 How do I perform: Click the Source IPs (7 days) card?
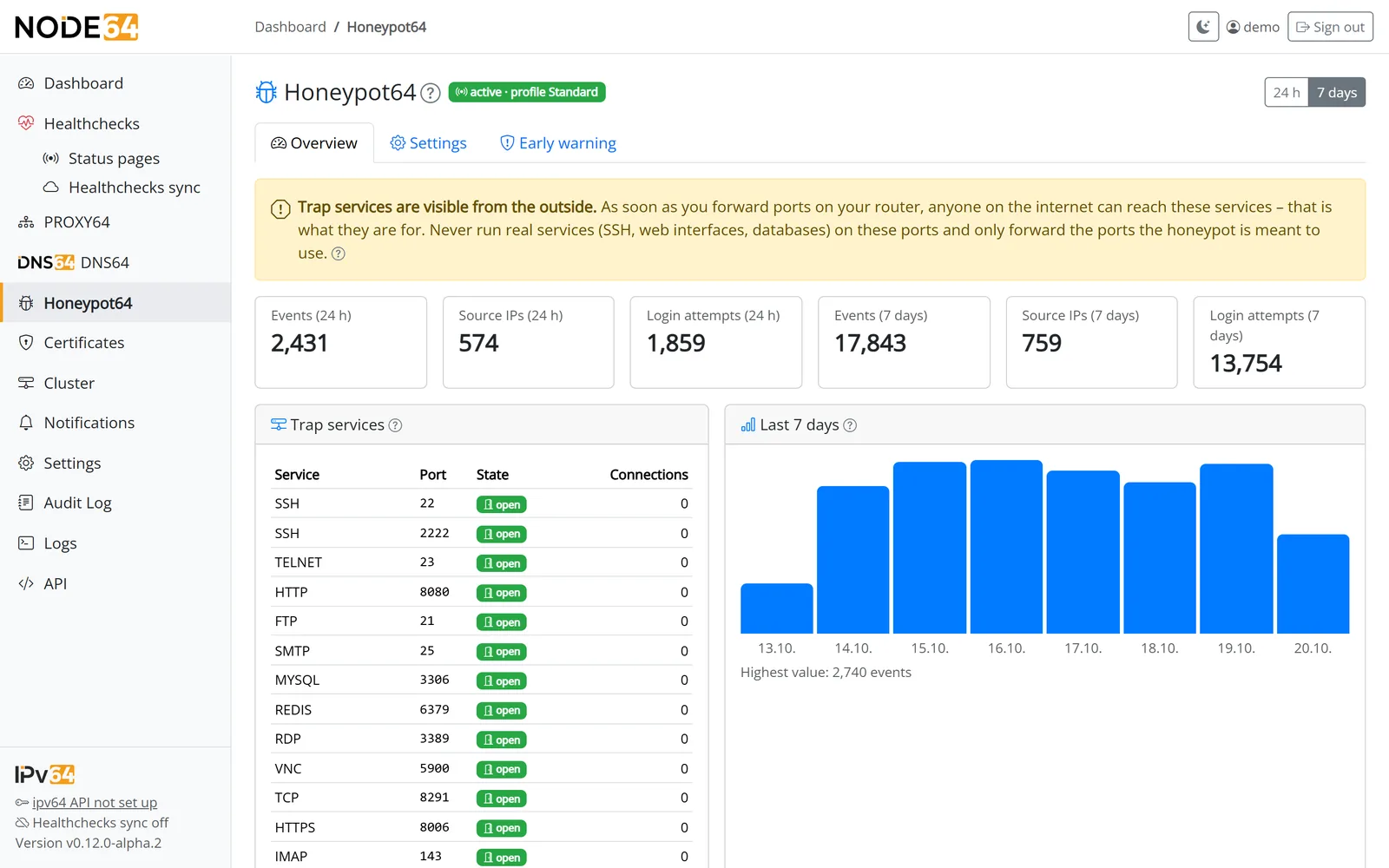[1091, 342]
